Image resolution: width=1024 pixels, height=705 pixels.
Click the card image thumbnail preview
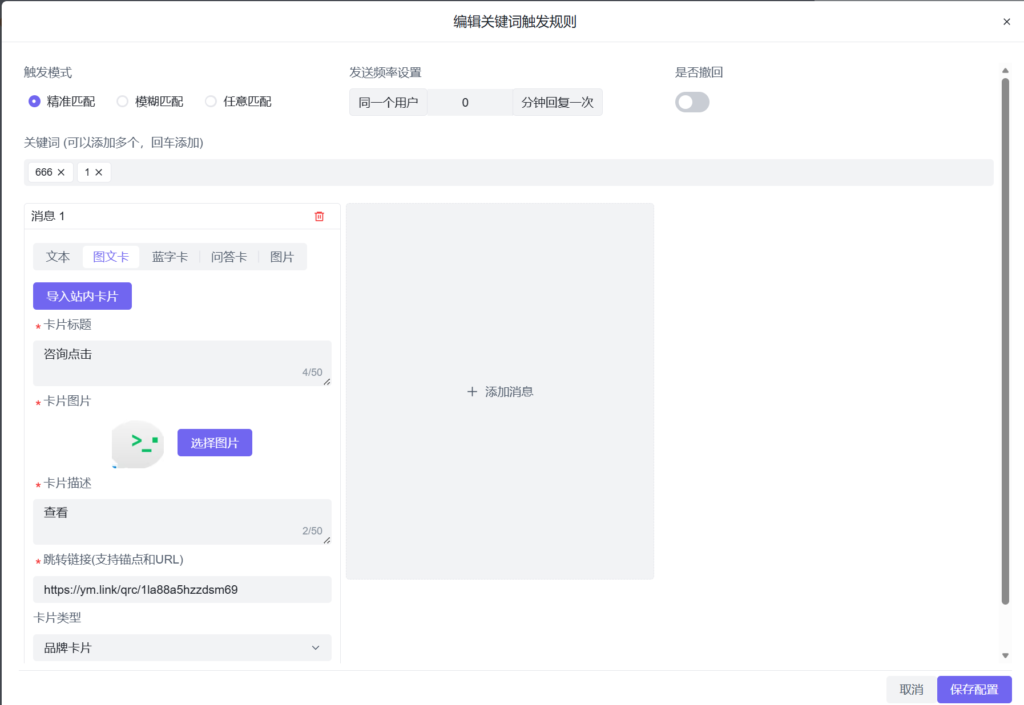point(137,444)
